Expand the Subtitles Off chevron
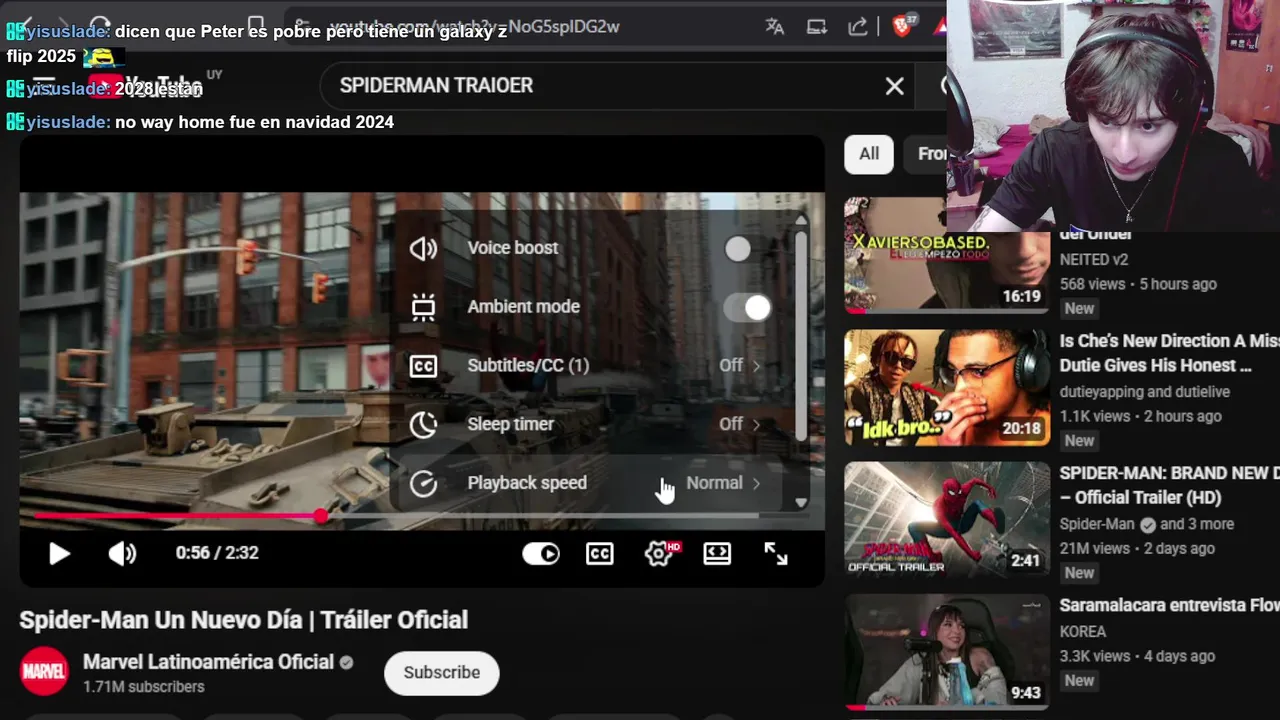This screenshot has width=1280, height=720. pos(756,366)
